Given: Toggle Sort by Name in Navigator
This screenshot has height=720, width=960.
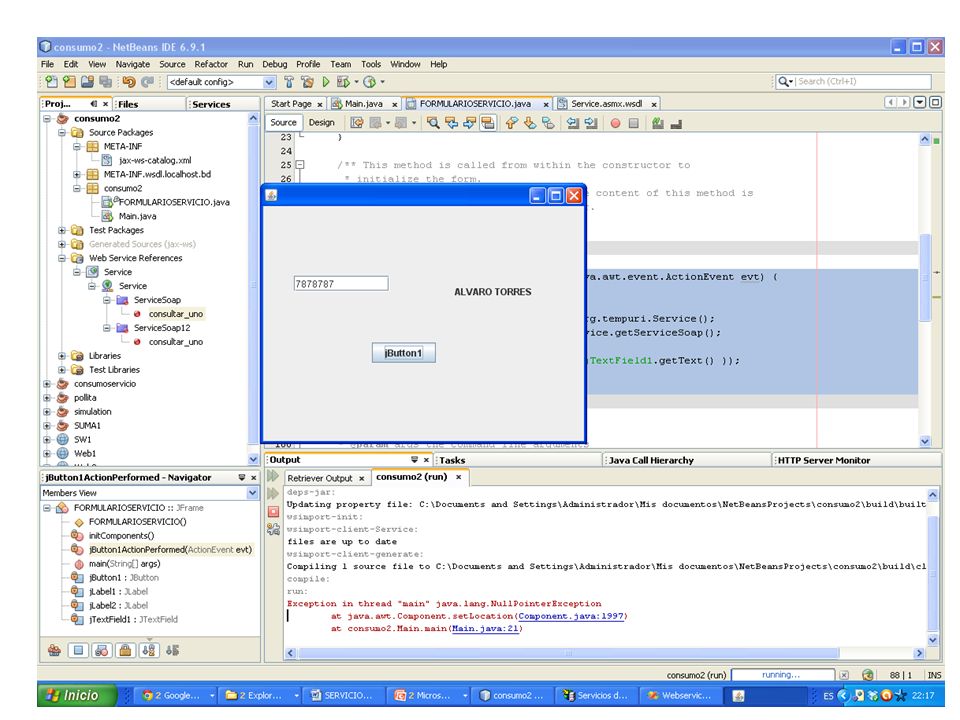Looking at the screenshot, I should click(149, 650).
